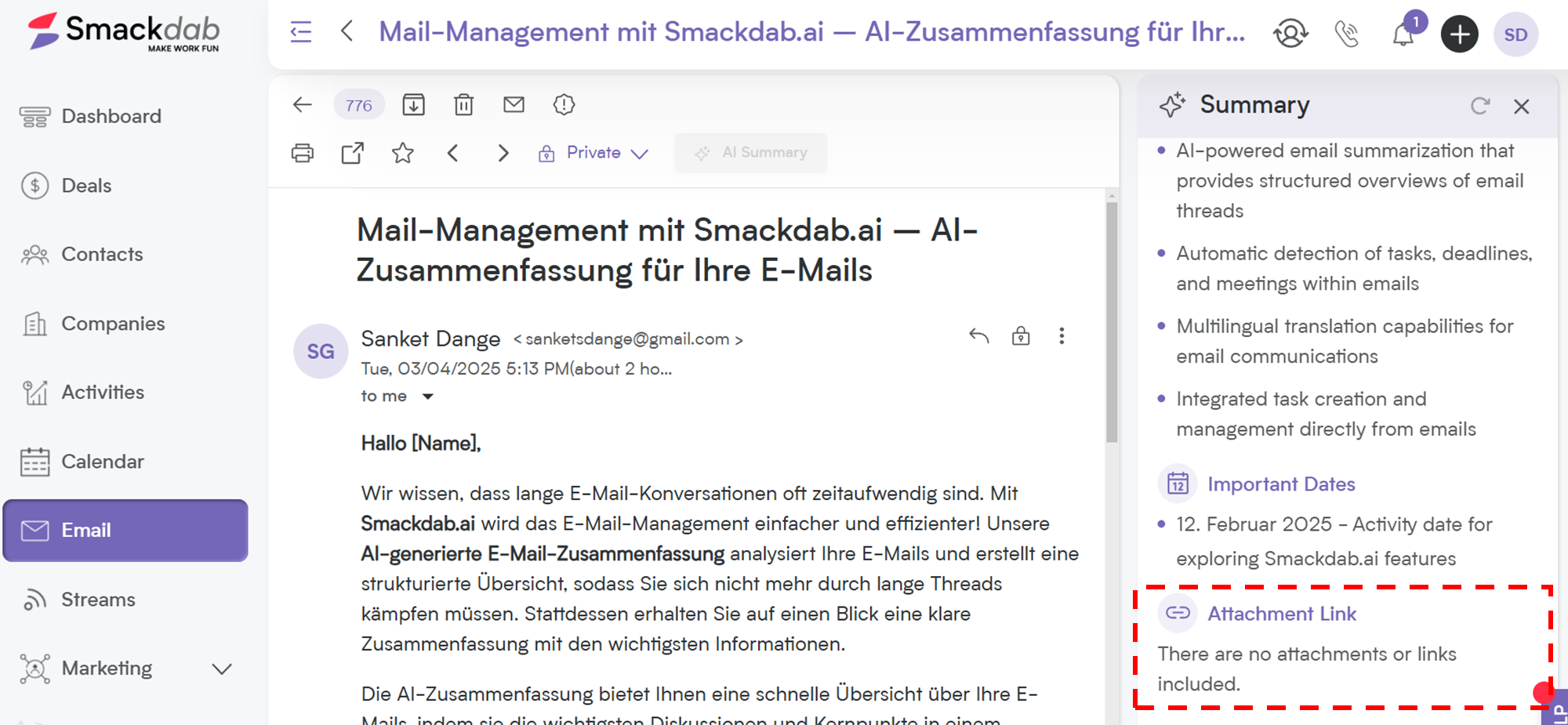Expand the 'to me' recipient details
Screen dimensions: 1568x725
click(428, 397)
